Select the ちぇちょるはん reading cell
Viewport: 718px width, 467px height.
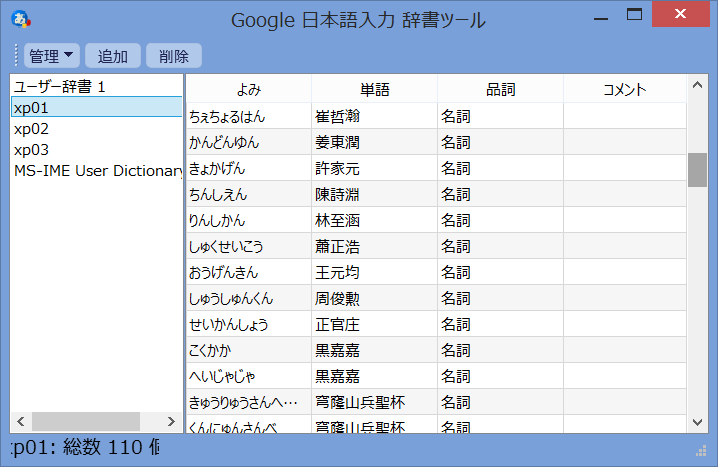(x=249, y=116)
